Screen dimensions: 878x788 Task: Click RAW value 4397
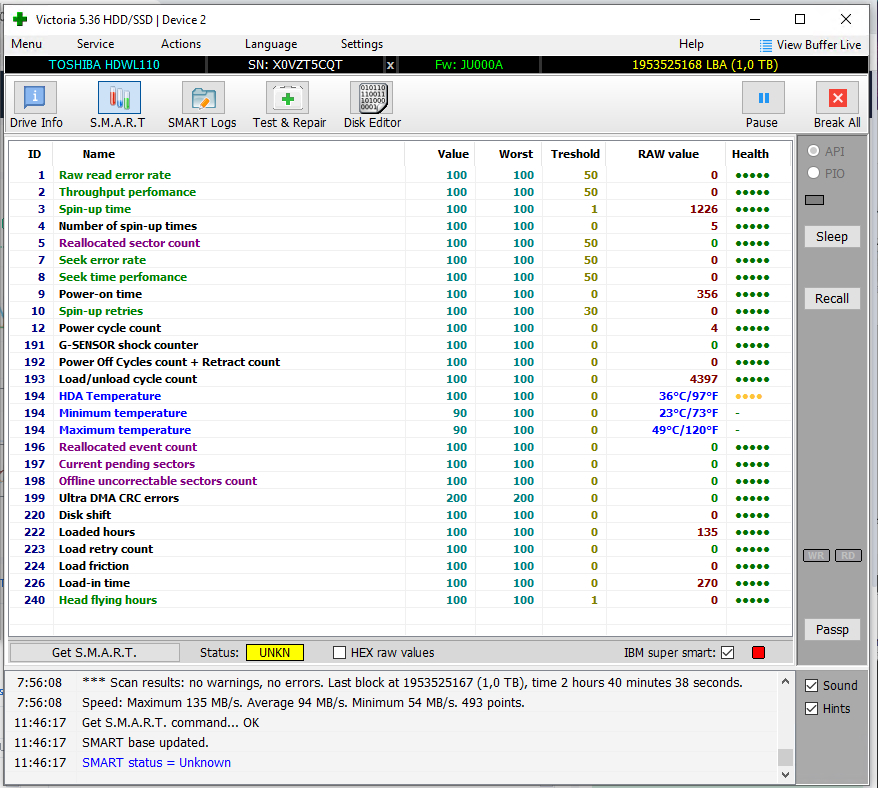click(703, 379)
